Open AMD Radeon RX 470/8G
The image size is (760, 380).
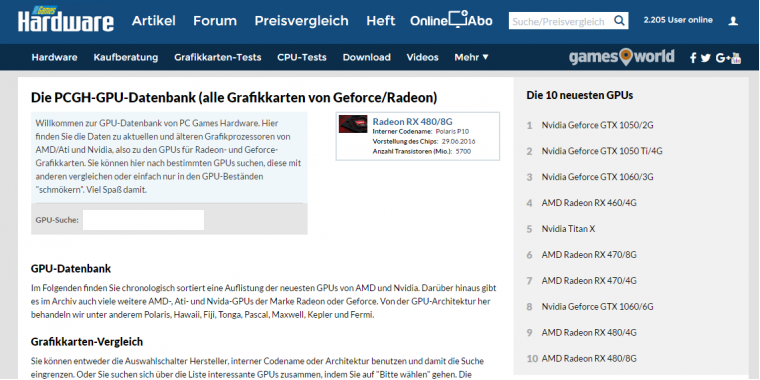point(589,254)
